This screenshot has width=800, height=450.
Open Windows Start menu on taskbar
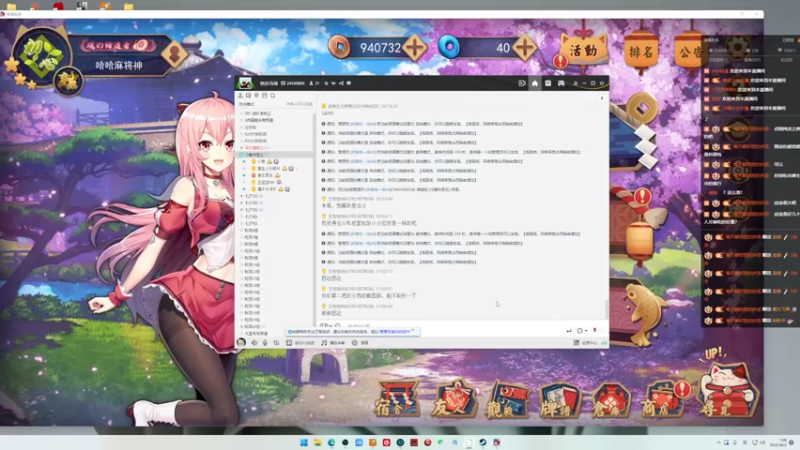click(304, 442)
